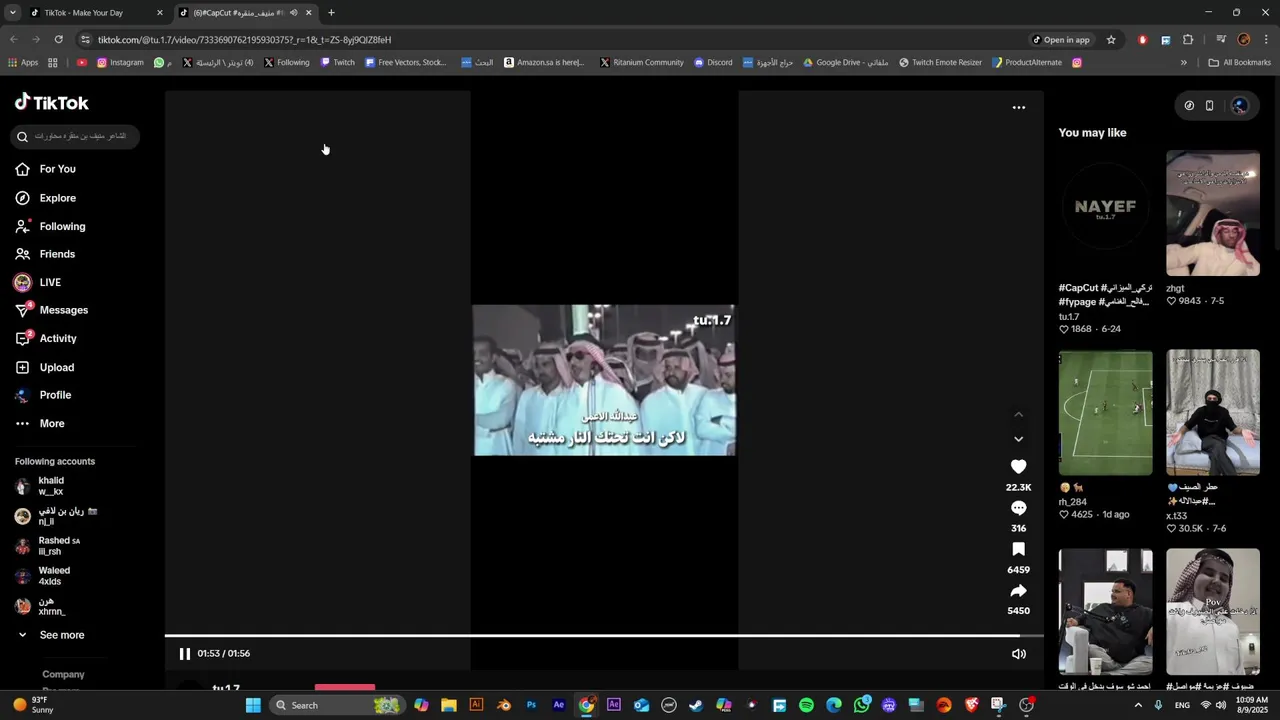The height and width of the screenshot is (720, 1280).
Task: Open the All Bookmarks folder
Action: (x=1240, y=62)
